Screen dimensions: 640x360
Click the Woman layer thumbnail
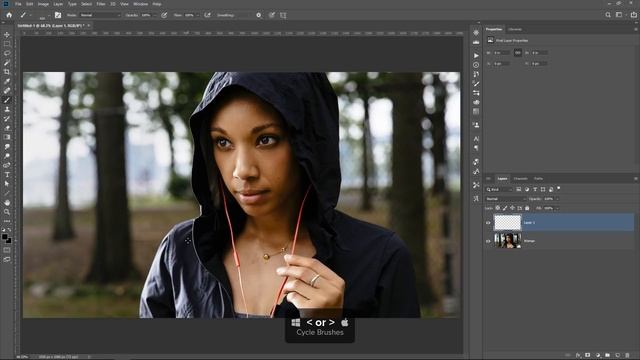(x=507, y=241)
